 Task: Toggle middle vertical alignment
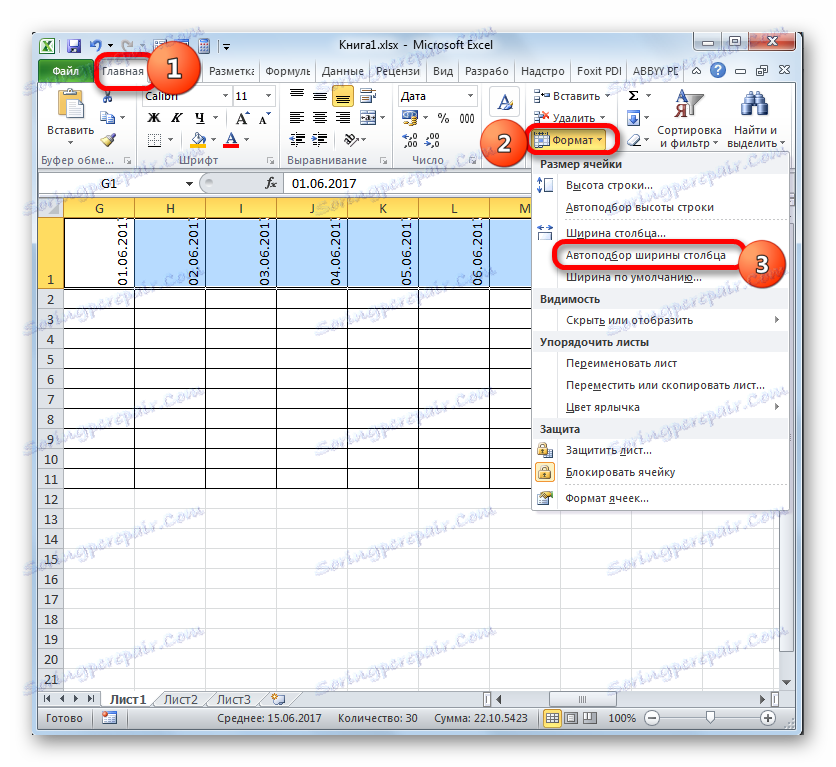pos(320,96)
